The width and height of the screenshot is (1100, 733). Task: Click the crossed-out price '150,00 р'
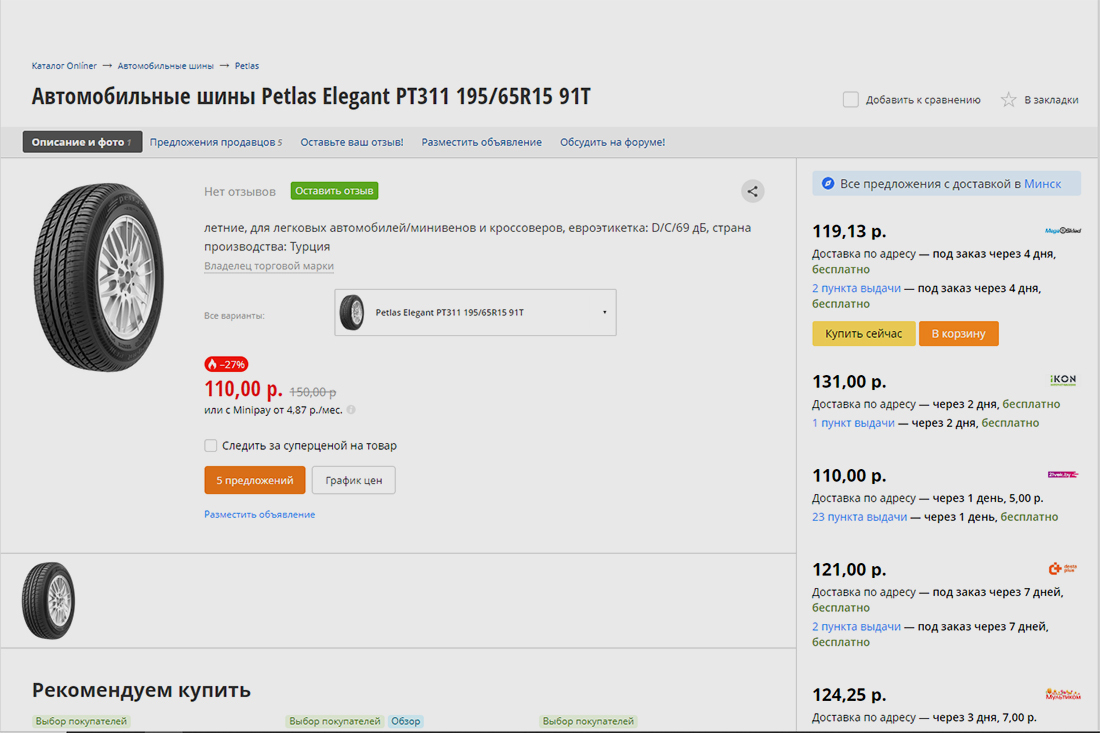tap(313, 391)
